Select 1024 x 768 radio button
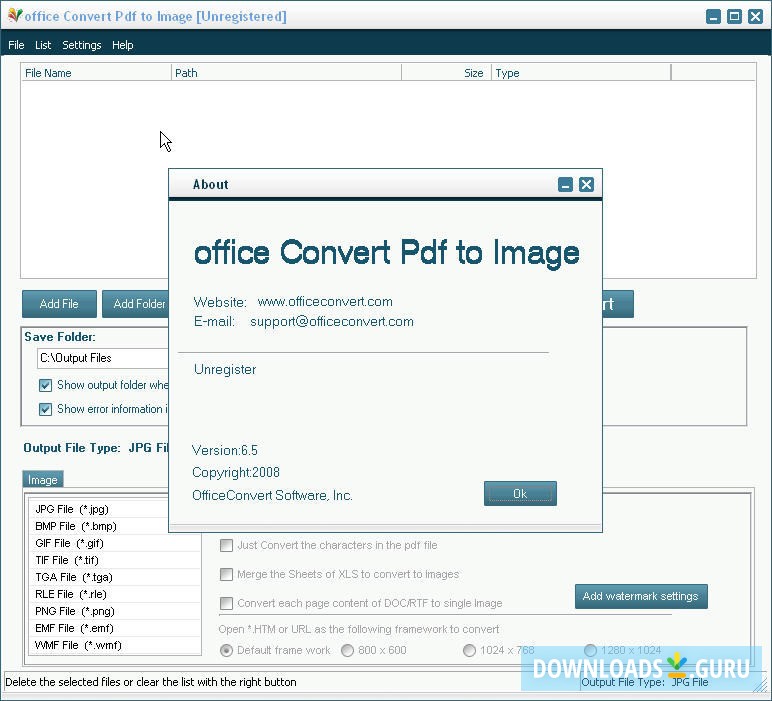Screen dimensions: 772x701 [x=469, y=650]
